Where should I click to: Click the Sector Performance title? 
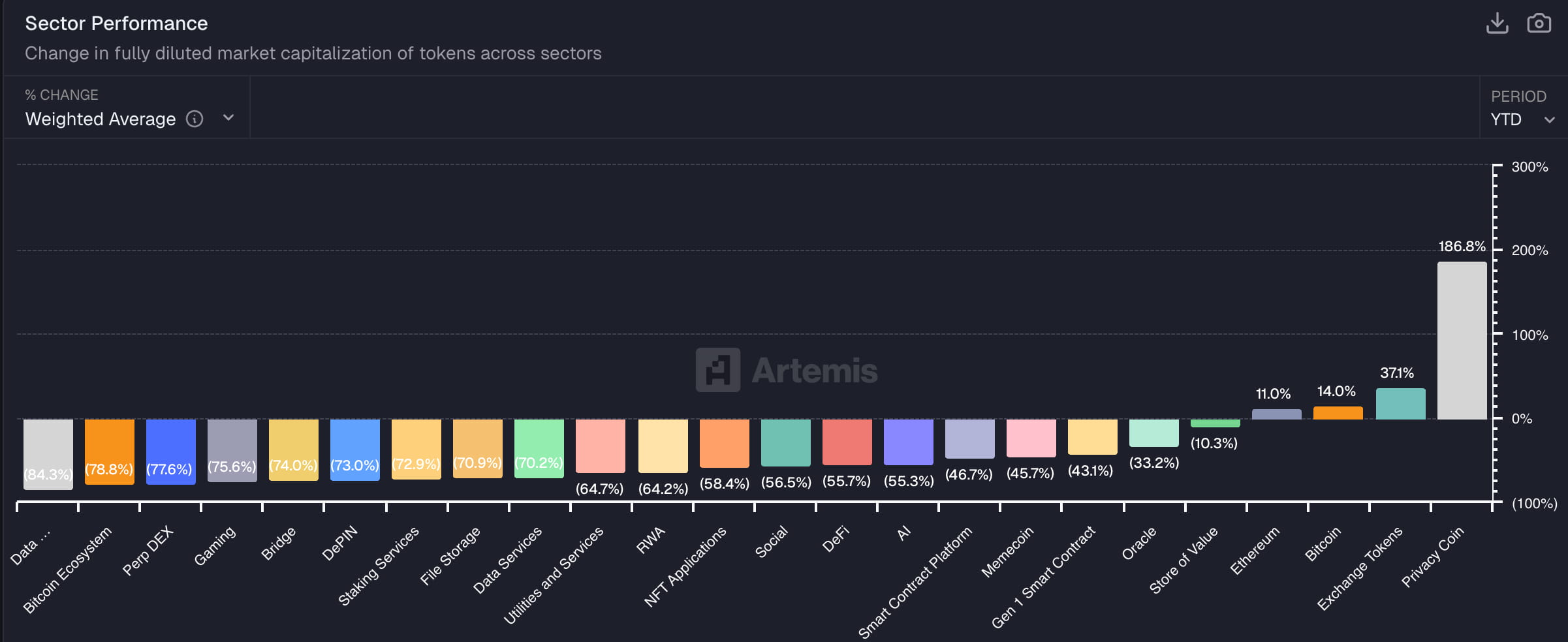pyautogui.click(x=116, y=23)
